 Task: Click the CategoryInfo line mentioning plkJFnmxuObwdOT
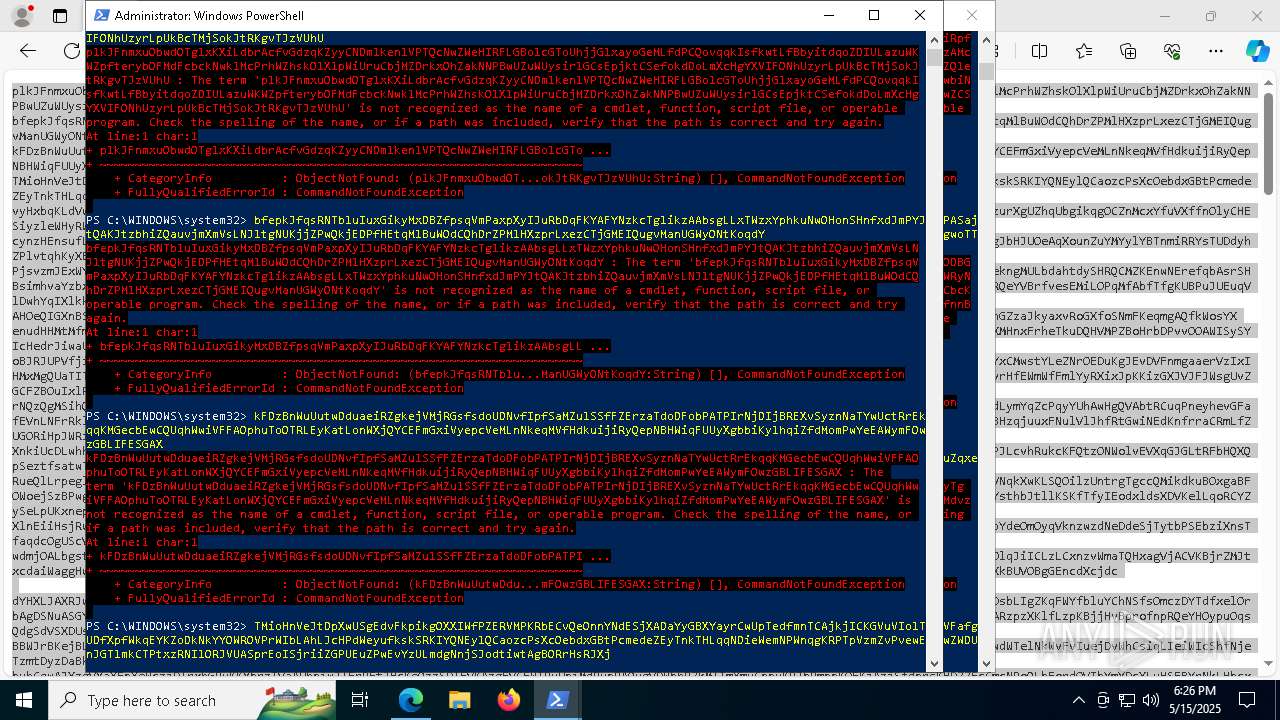coord(509,178)
